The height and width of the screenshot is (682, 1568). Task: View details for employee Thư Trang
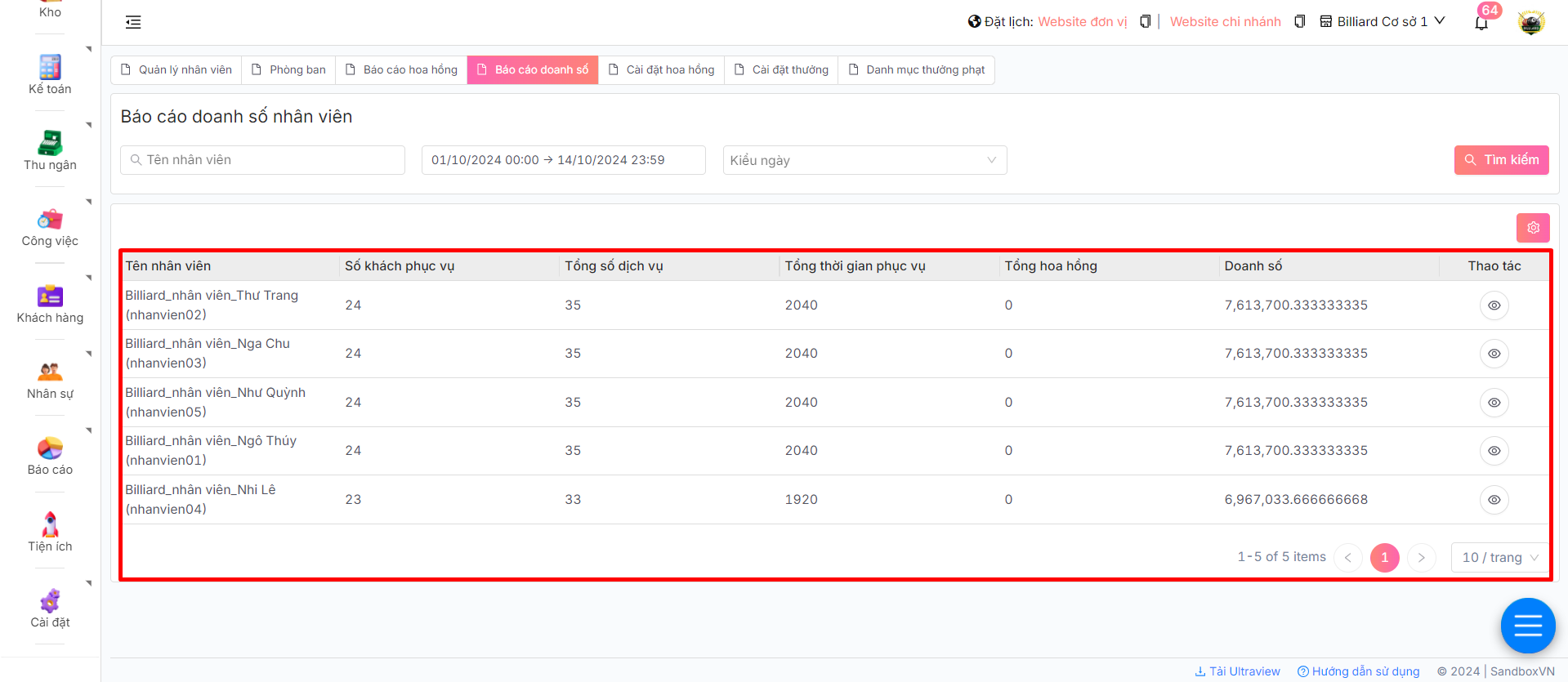[1494, 305]
